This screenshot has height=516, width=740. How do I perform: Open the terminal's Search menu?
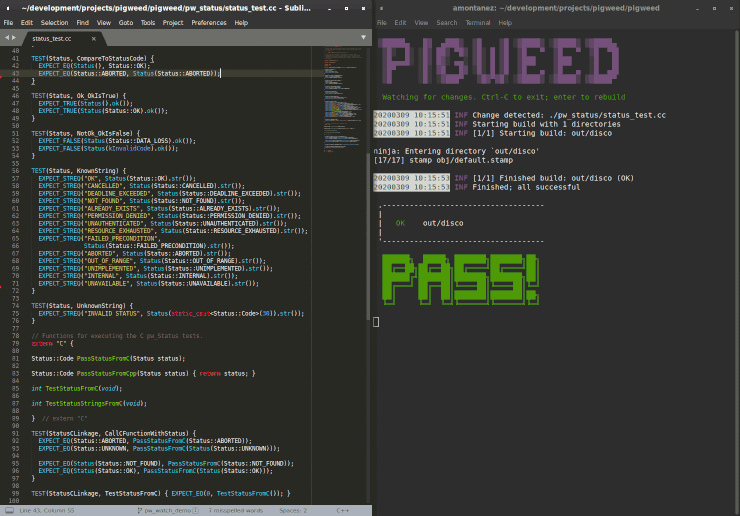[x=447, y=23]
